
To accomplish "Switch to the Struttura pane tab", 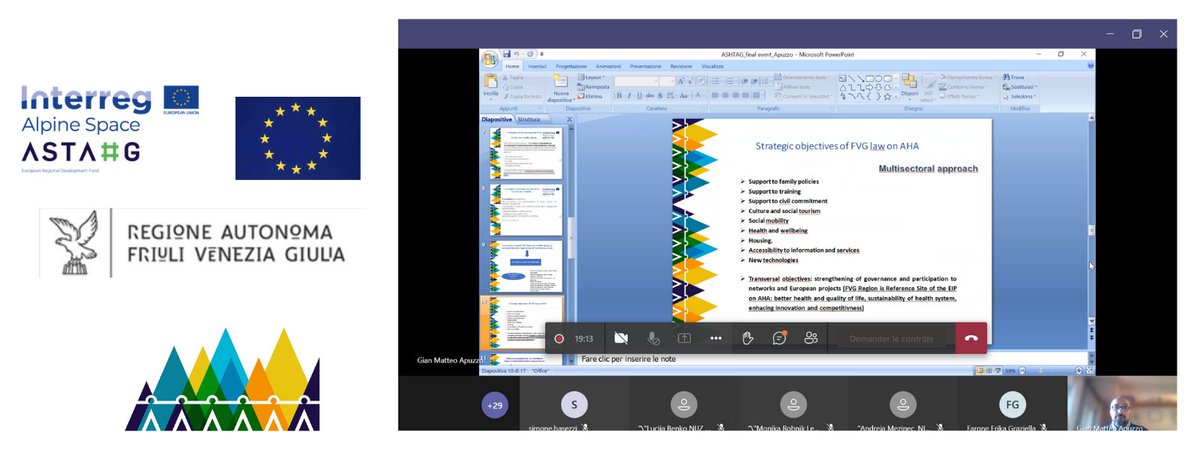I will coord(528,119).
